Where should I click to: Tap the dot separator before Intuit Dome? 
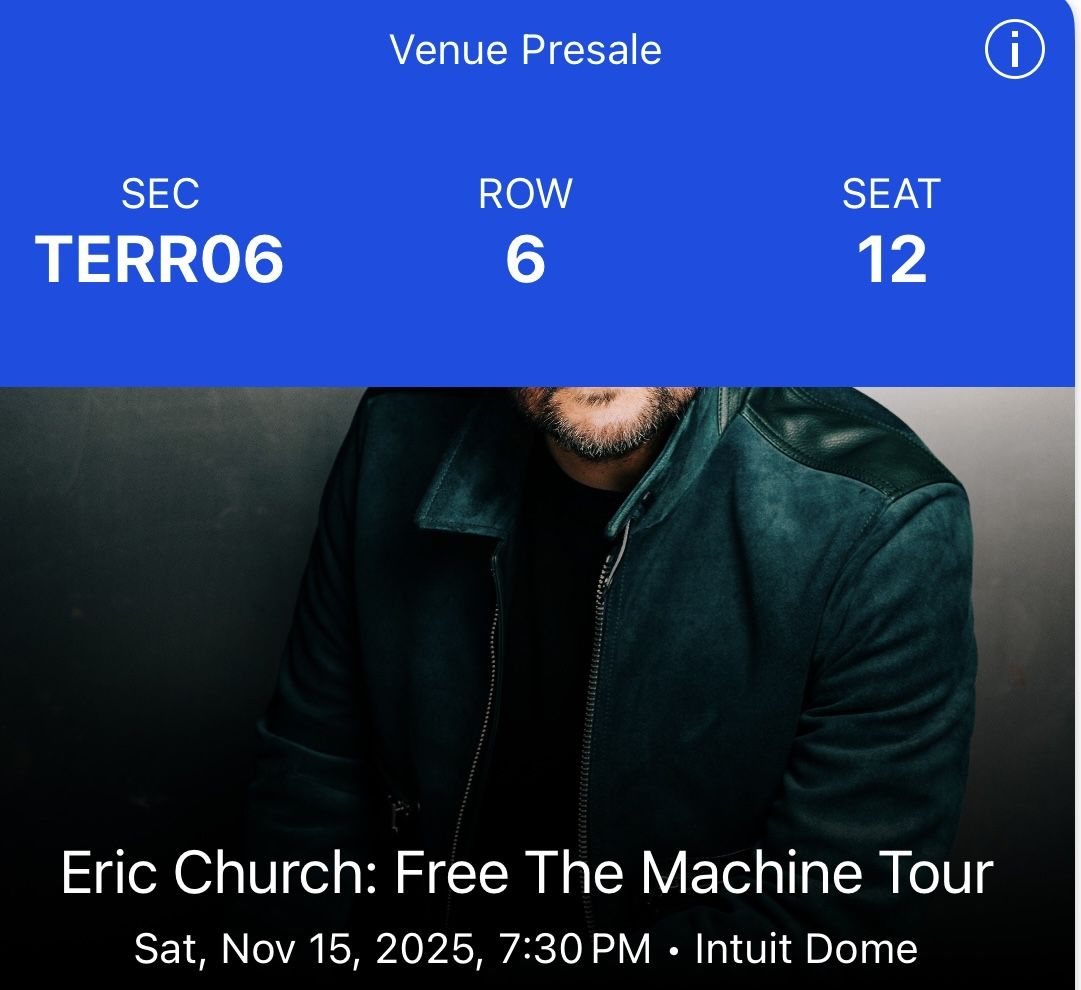coord(674,951)
